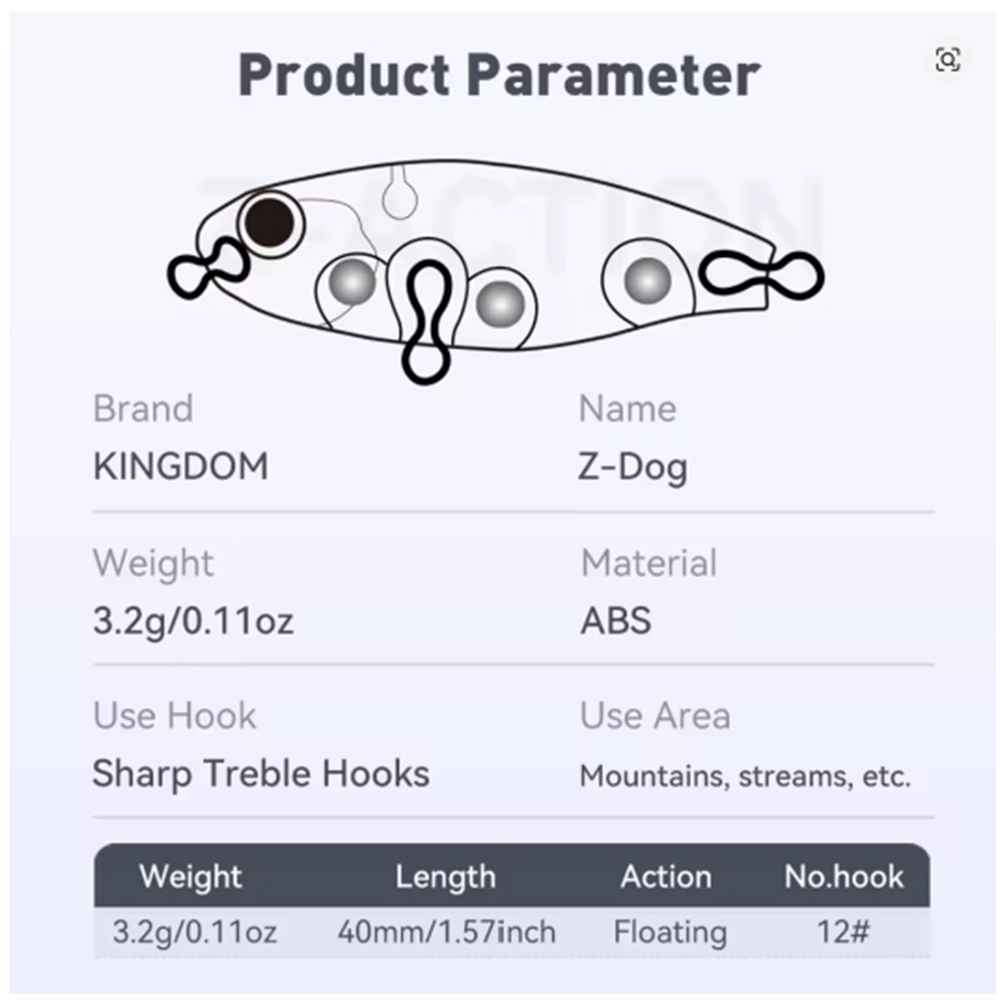The width and height of the screenshot is (1000, 1000).
Task: Click the Mountains, streams, etc. text
Action: (745, 777)
